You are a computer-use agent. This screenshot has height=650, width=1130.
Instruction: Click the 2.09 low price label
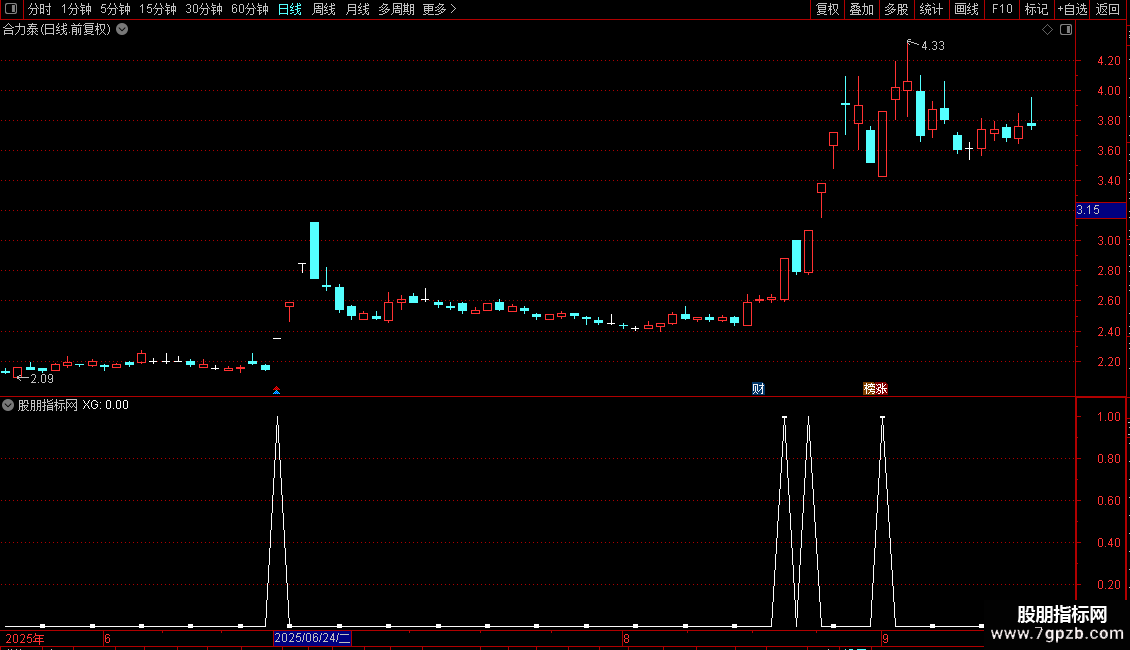[x=42, y=379]
